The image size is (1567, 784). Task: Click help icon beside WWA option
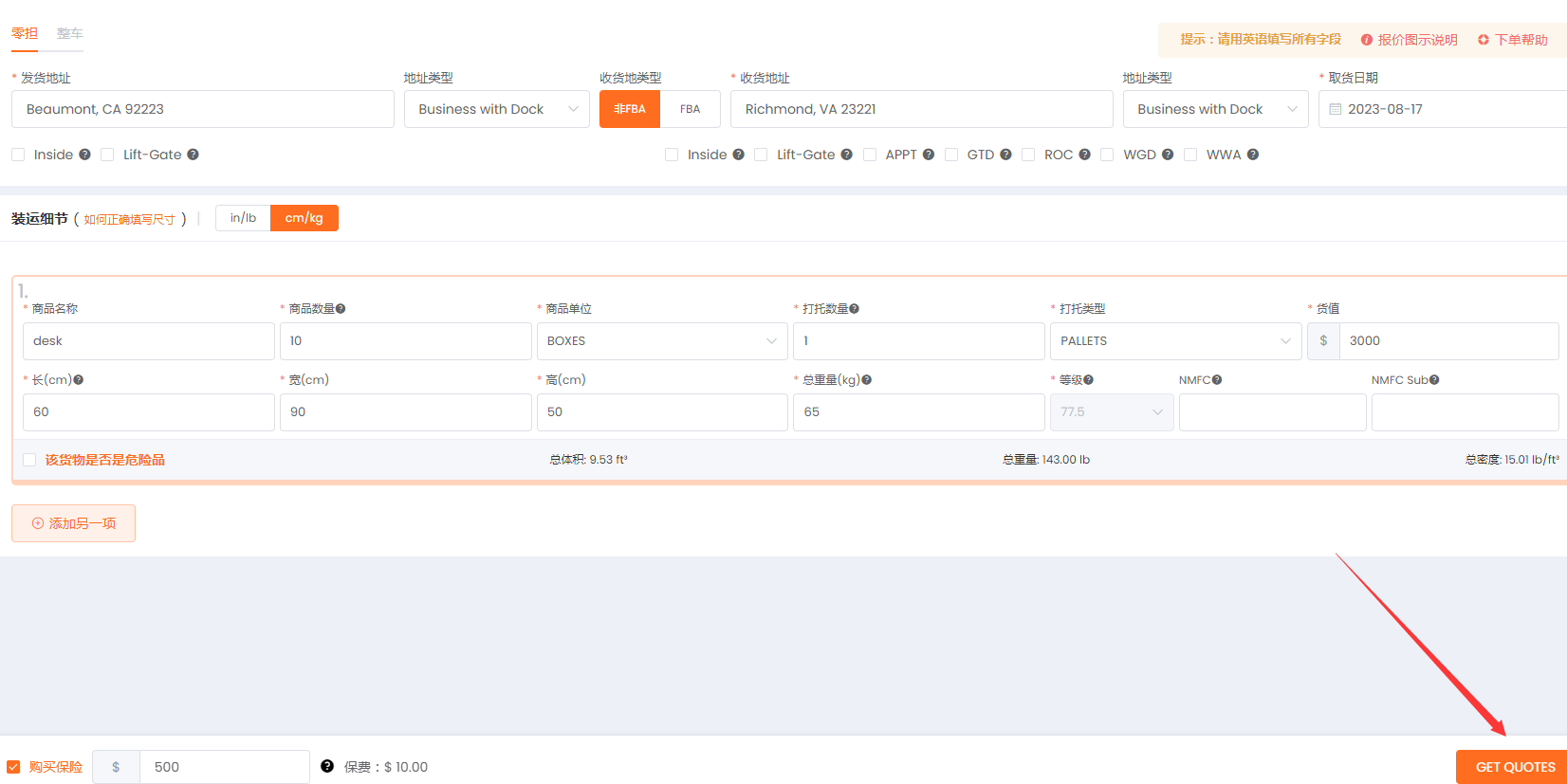coord(1253,155)
